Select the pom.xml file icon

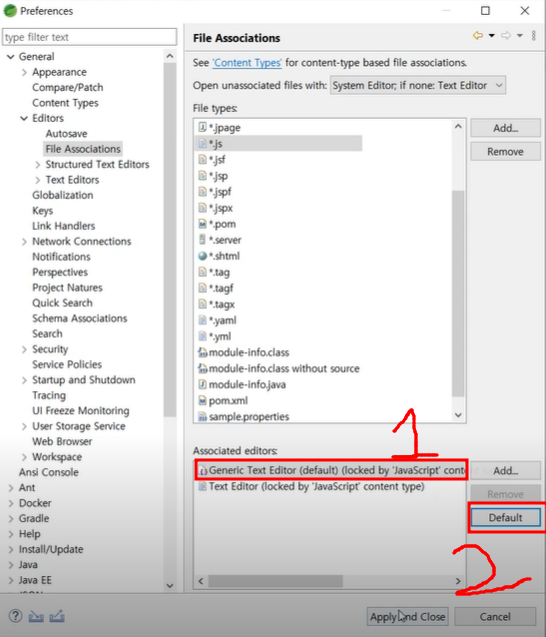[202, 401]
